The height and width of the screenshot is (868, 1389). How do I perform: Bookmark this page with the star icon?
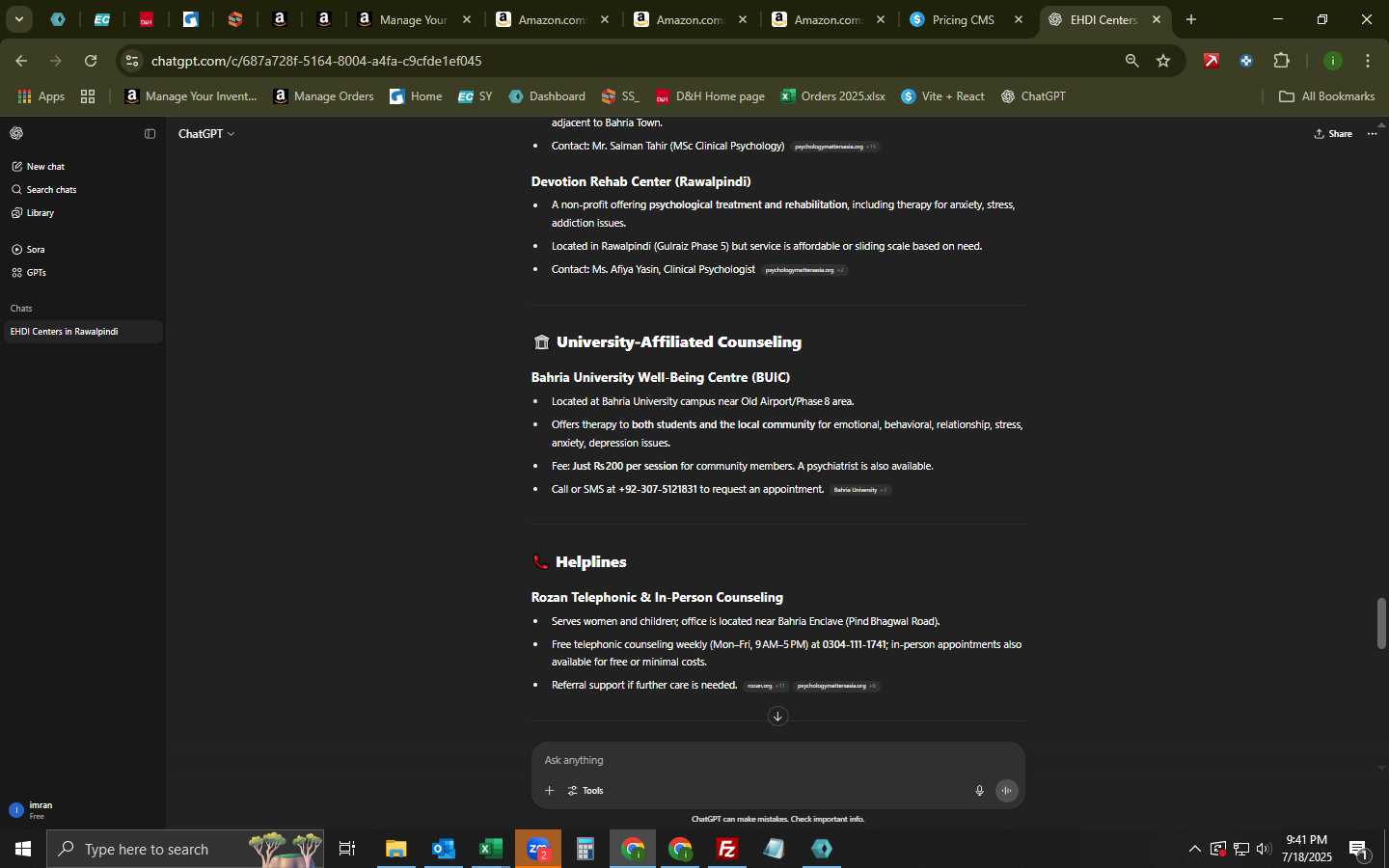tap(1163, 61)
